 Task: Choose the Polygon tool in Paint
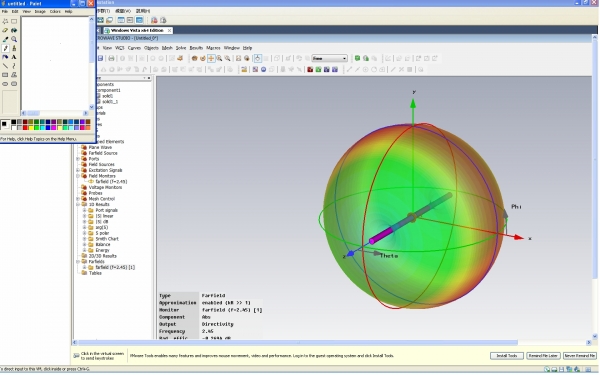coord(14,75)
